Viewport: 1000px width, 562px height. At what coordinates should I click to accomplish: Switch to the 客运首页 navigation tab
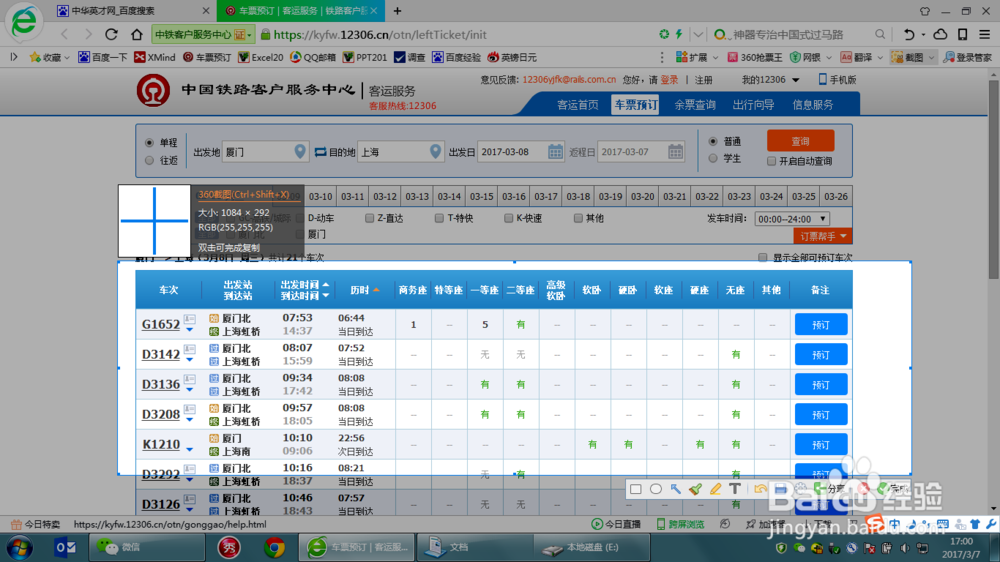[x=578, y=105]
